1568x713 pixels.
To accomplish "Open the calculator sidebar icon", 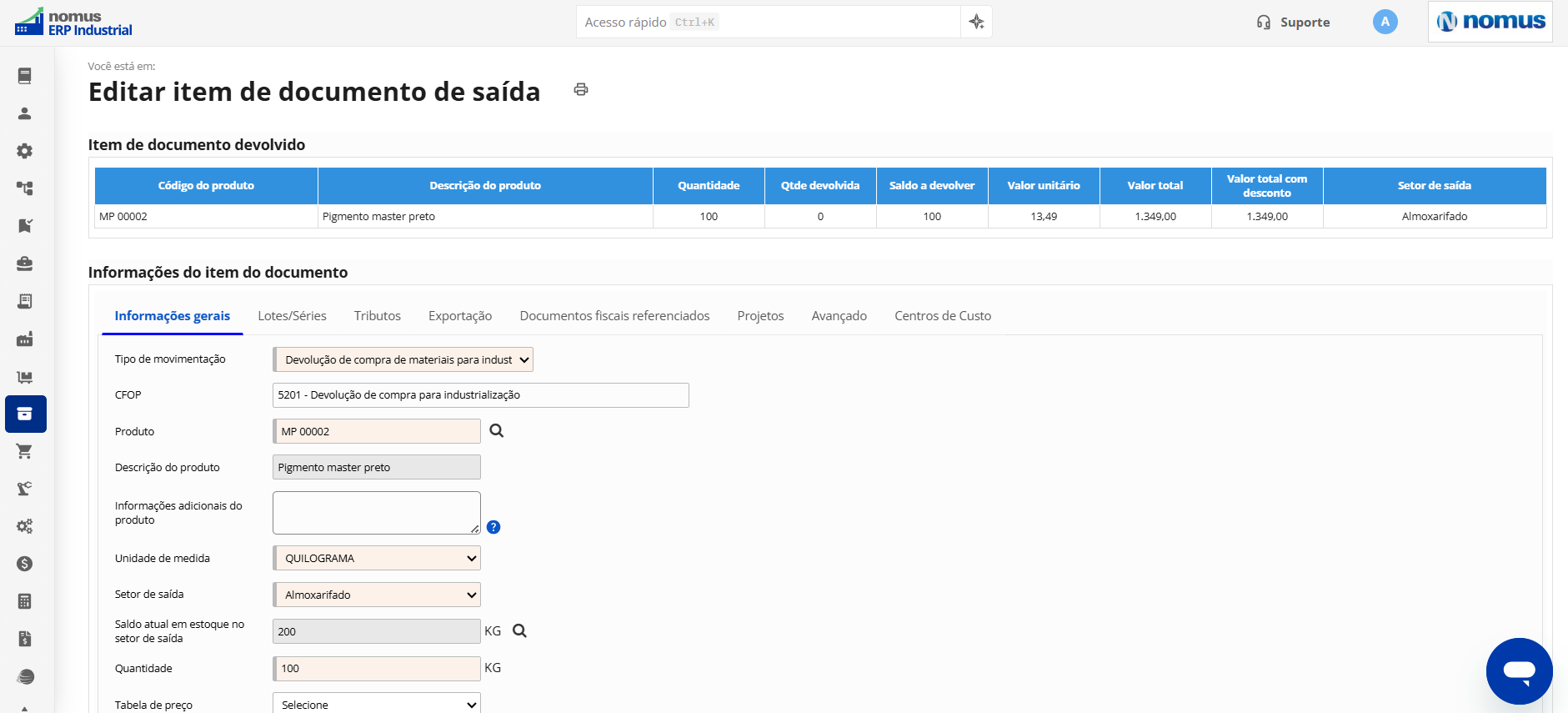I will tap(25, 601).
